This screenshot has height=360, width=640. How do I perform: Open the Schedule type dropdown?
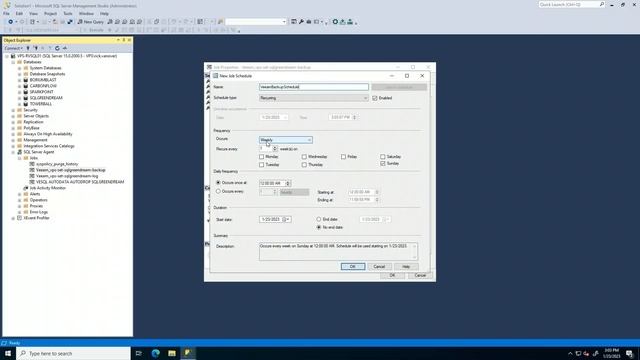click(x=313, y=98)
